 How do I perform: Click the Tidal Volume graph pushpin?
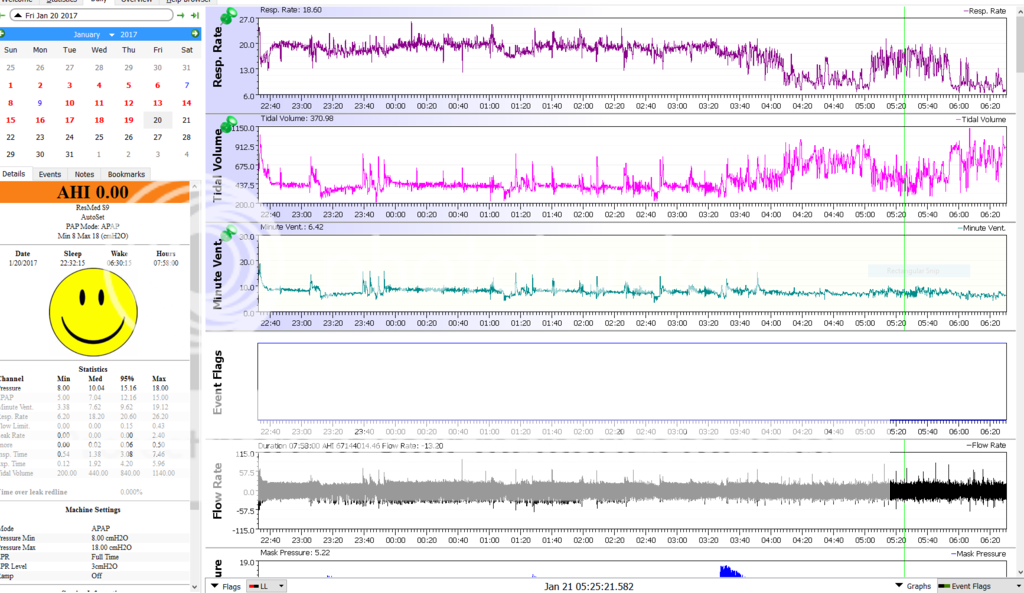230,125
